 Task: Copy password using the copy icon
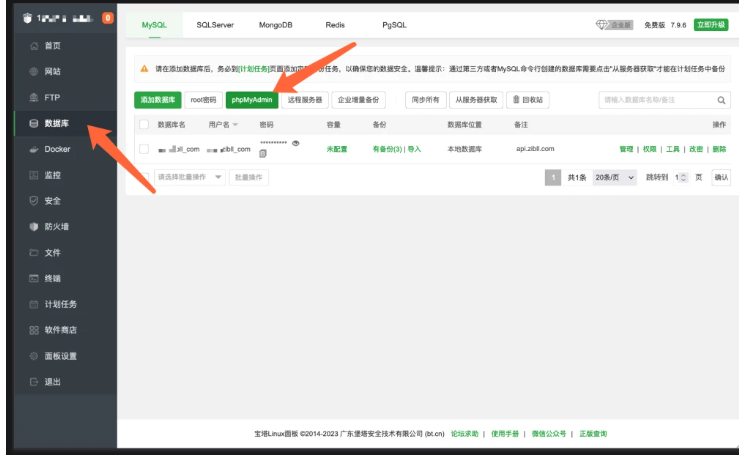tap(263, 154)
